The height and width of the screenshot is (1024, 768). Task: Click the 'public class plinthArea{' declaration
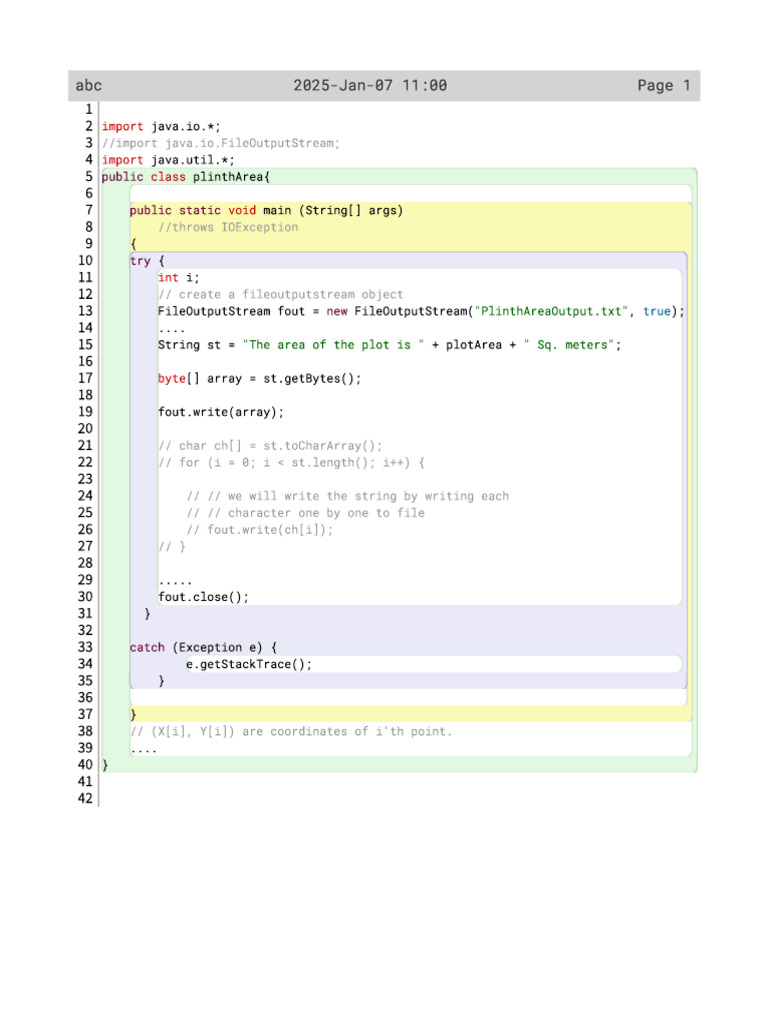click(185, 177)
